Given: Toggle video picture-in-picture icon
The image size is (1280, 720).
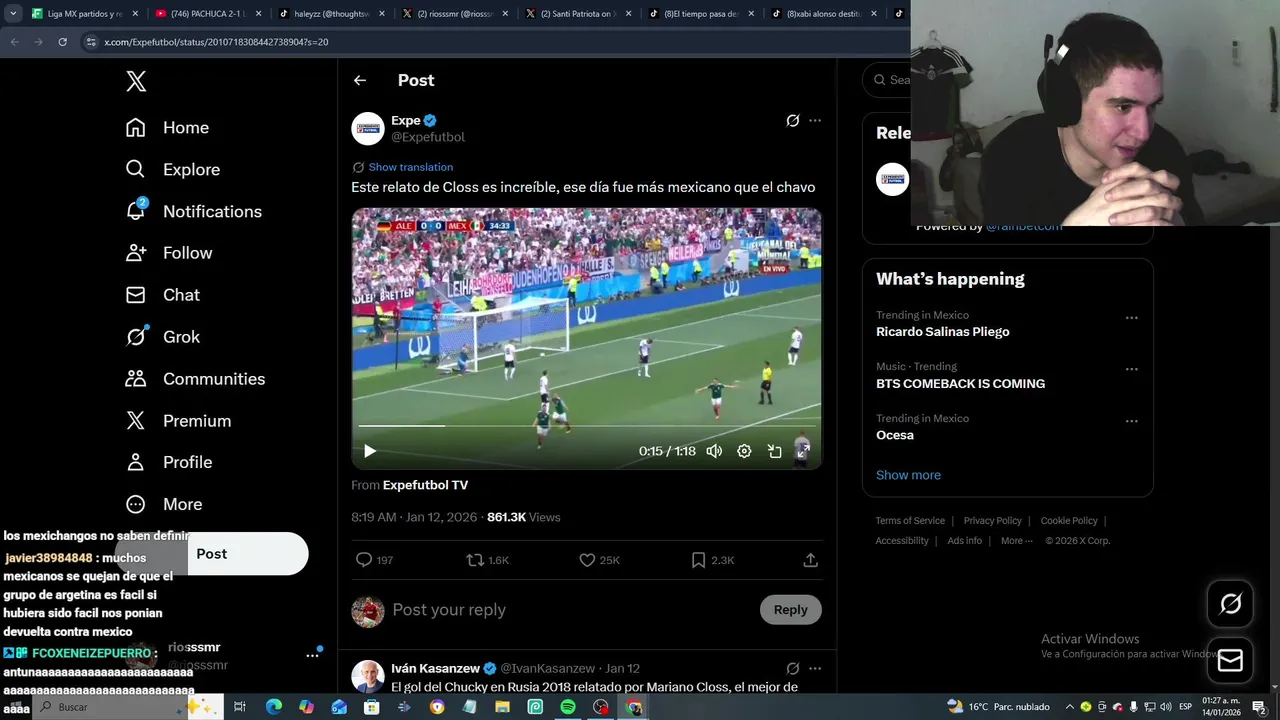Looking at the screenshot, I should [x=774, y=451].
